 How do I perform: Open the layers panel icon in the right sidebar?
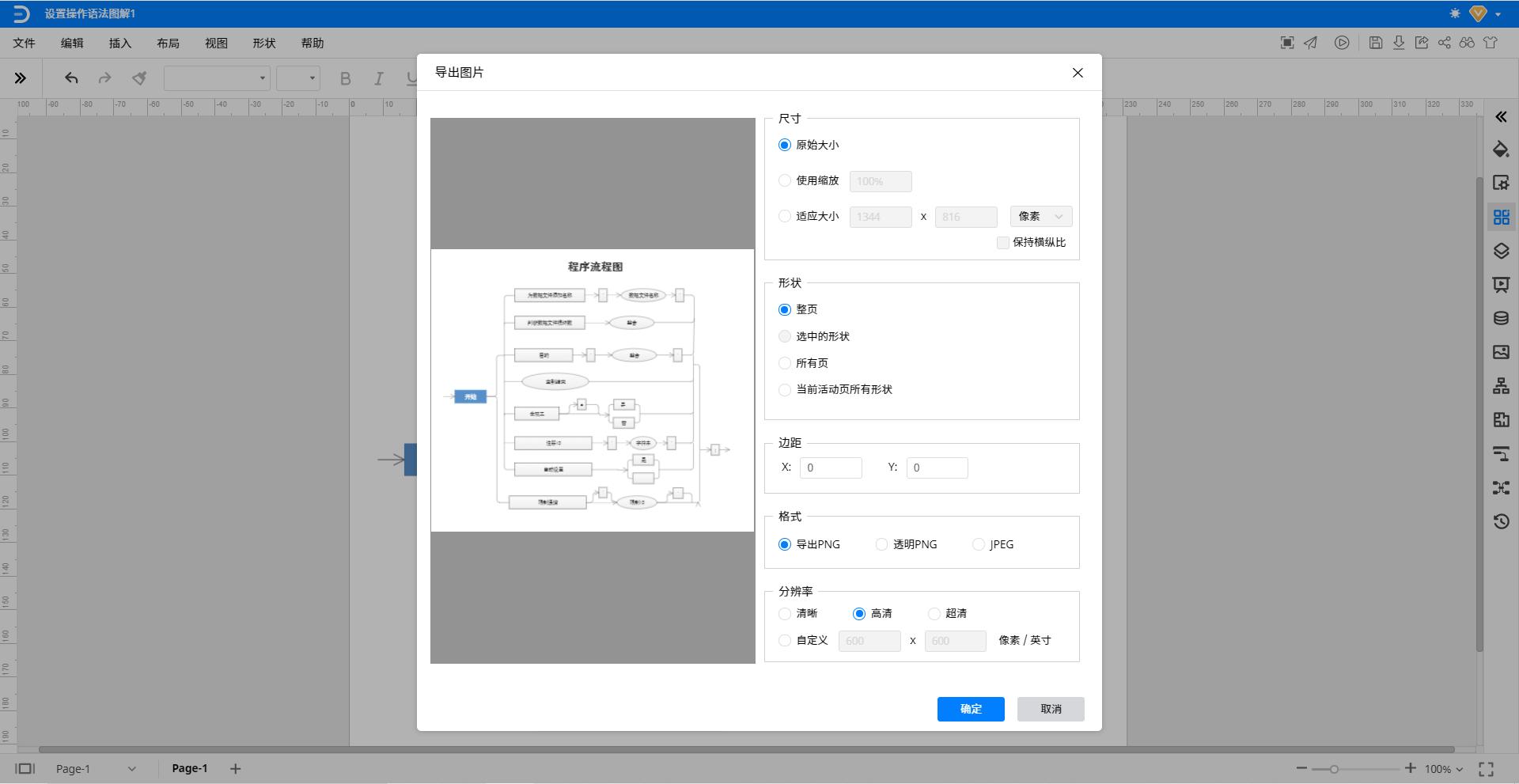[x=1501, y=251]
